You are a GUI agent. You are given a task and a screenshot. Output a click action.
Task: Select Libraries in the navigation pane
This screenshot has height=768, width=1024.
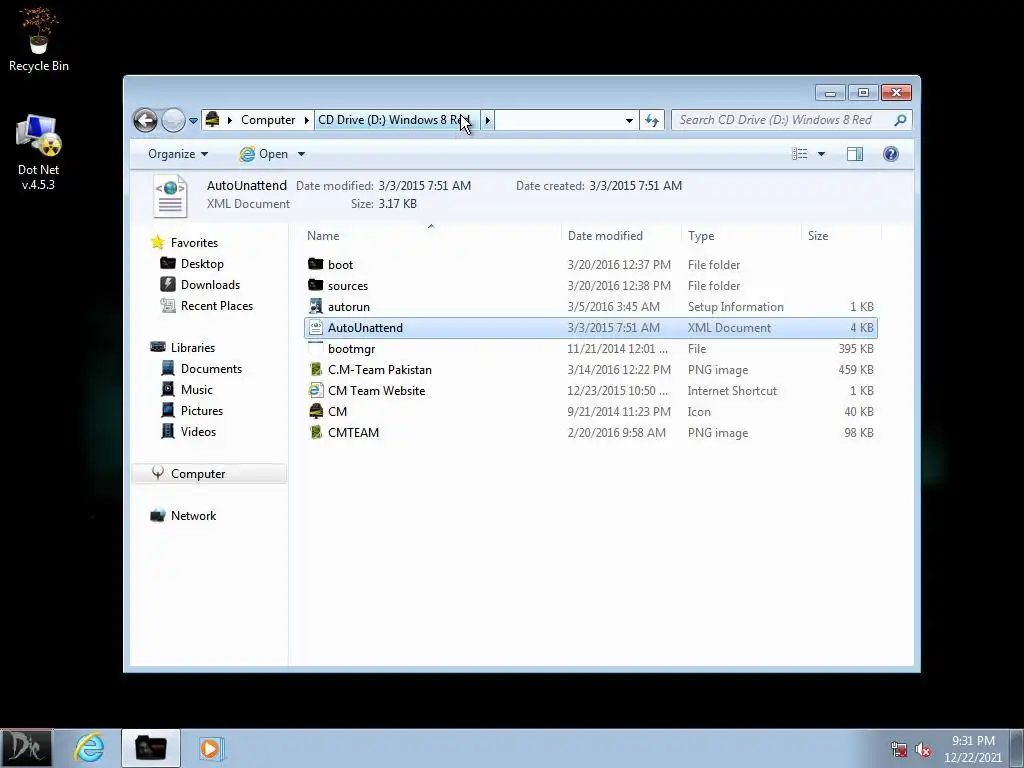tap(193, 347)
